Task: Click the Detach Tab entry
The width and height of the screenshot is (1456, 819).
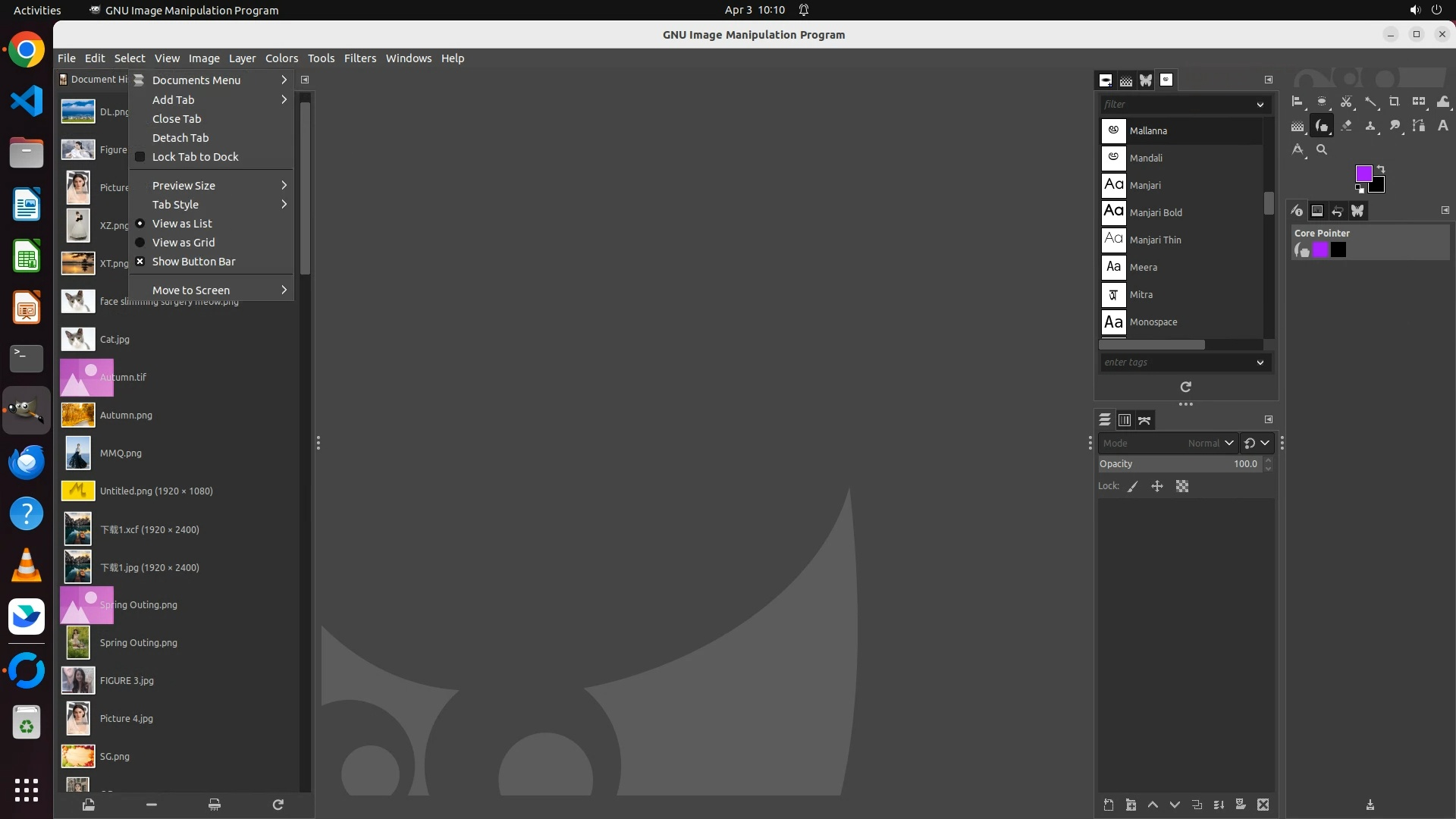Action: 180,138
